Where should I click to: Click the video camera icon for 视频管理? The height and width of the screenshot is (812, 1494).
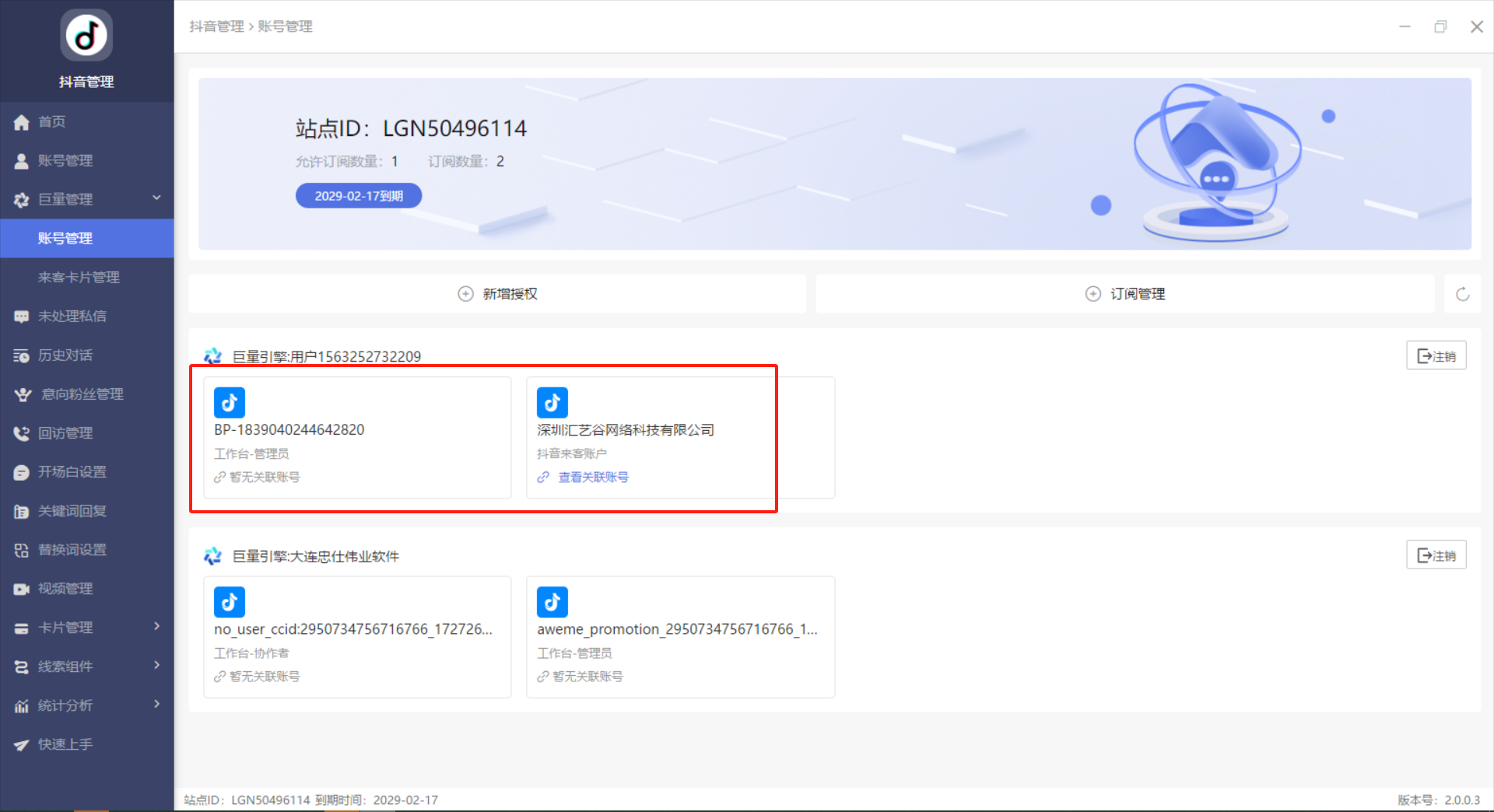click(22, 589)
